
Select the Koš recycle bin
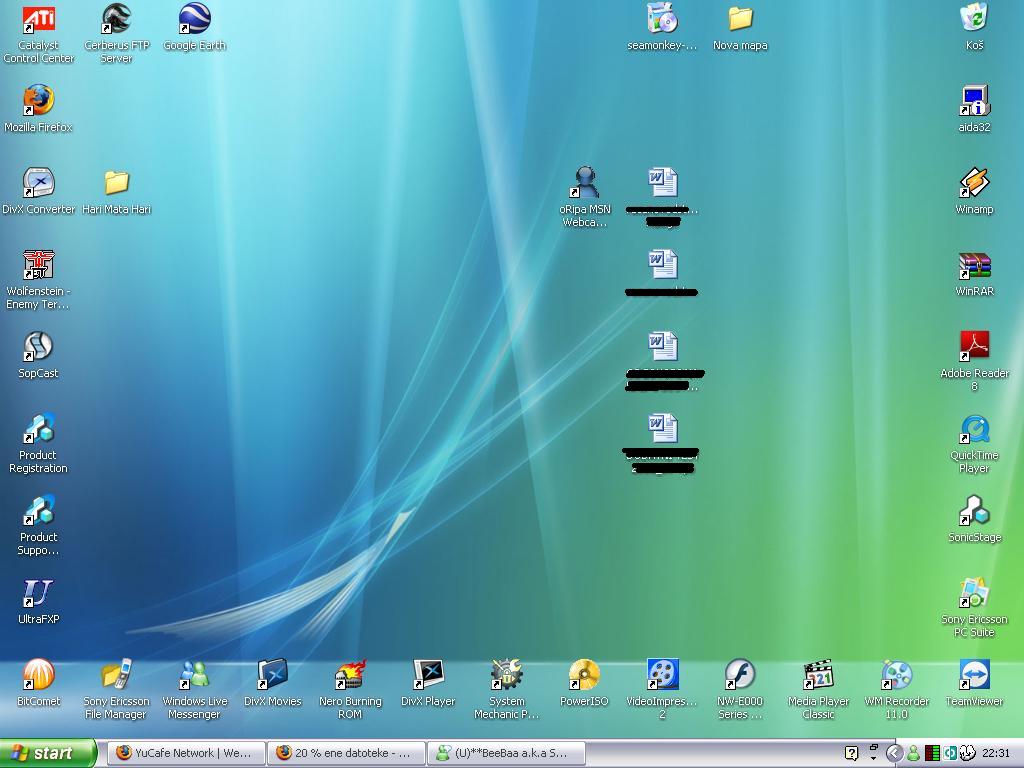[x=974, y=19]
